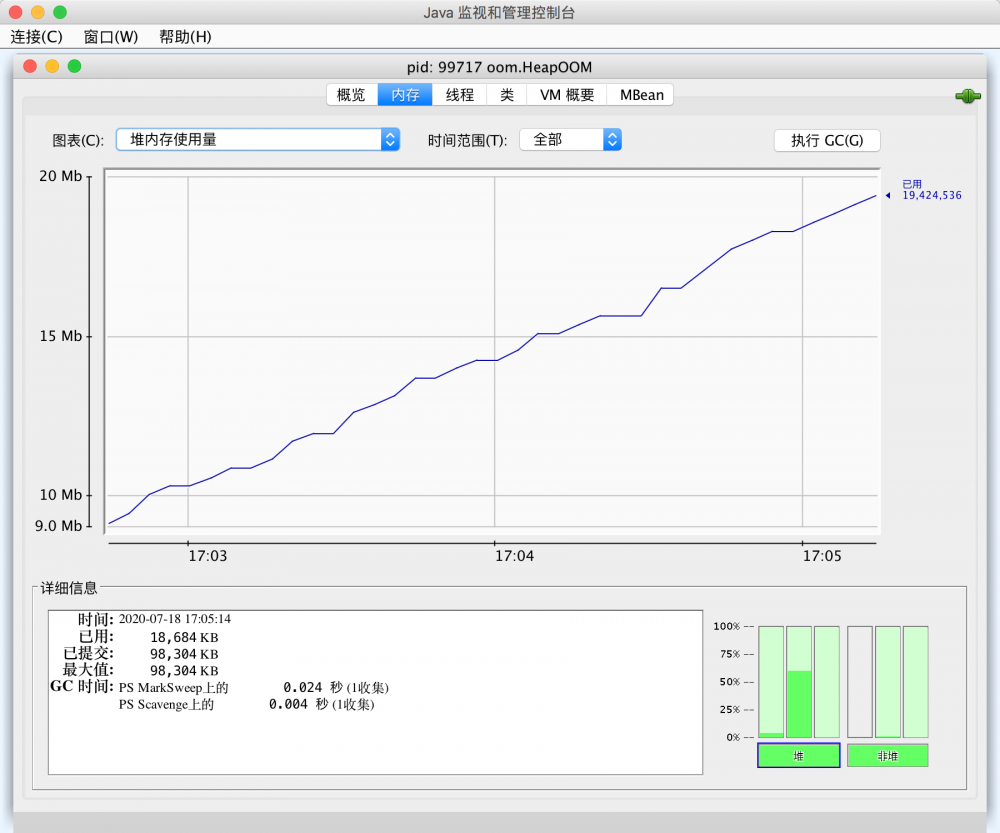Switch to the 线程 tab
The width and height of the screenshot is (1000, 833).
(458, 94)
